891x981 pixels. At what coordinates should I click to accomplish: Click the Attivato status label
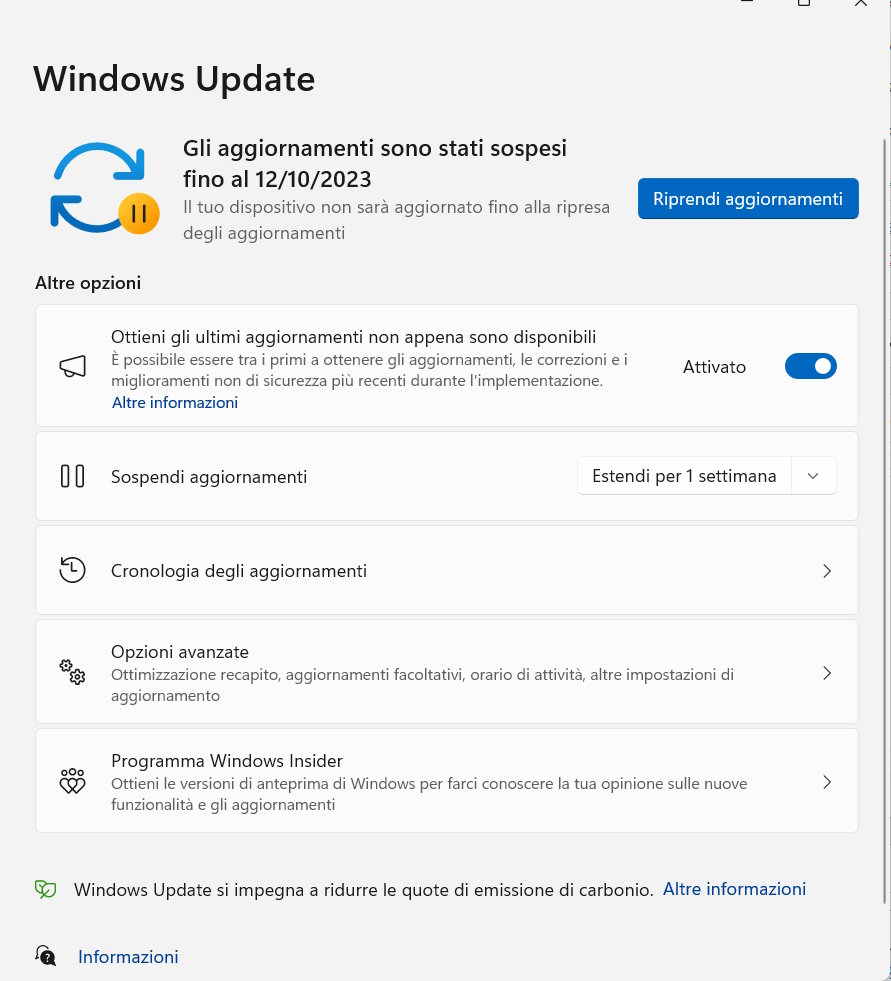click(x=714, y=367)
